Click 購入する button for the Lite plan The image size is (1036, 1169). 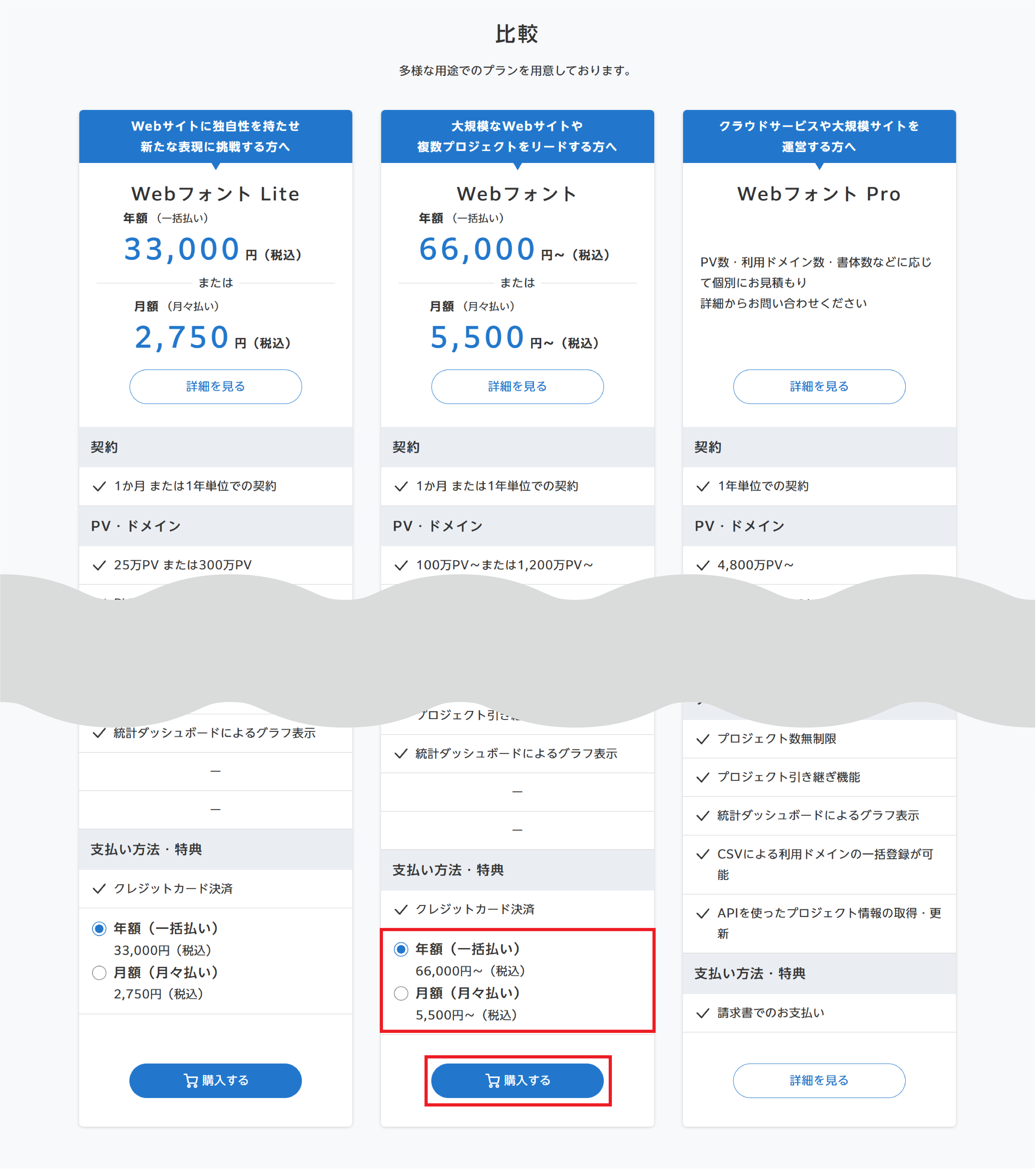pos(216,1080)
